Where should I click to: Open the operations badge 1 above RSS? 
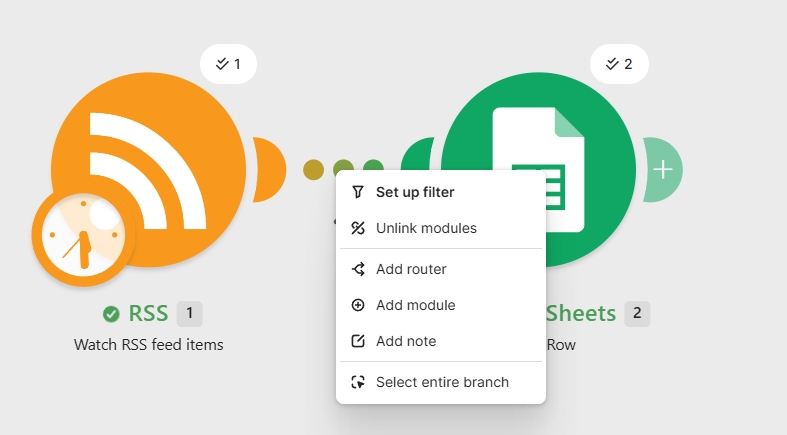click(x=228, y=64)
